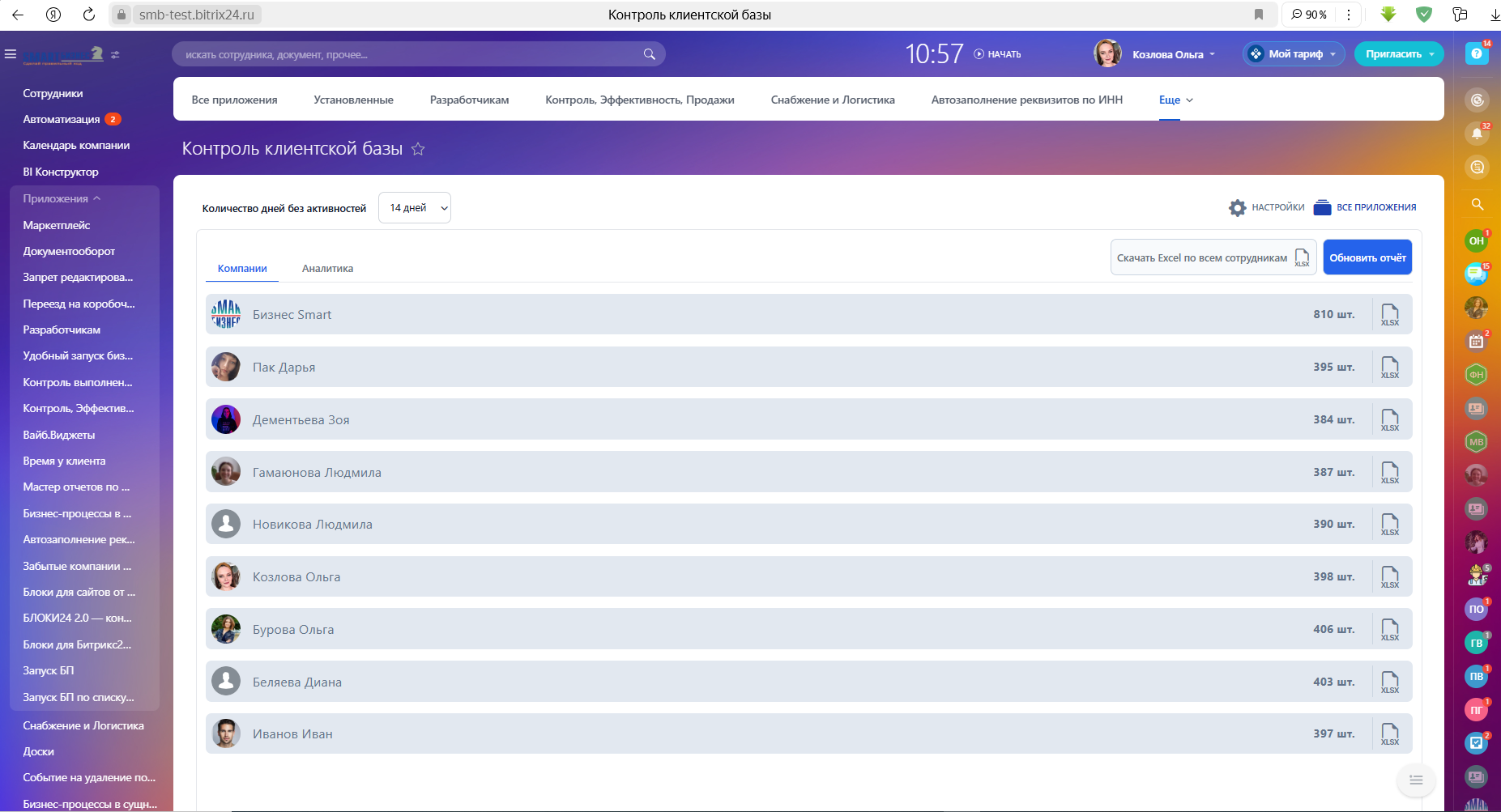Open Автоматизация in the left sidebar
This screenshot has height=812, width=1501.
[x=62, y=120]
